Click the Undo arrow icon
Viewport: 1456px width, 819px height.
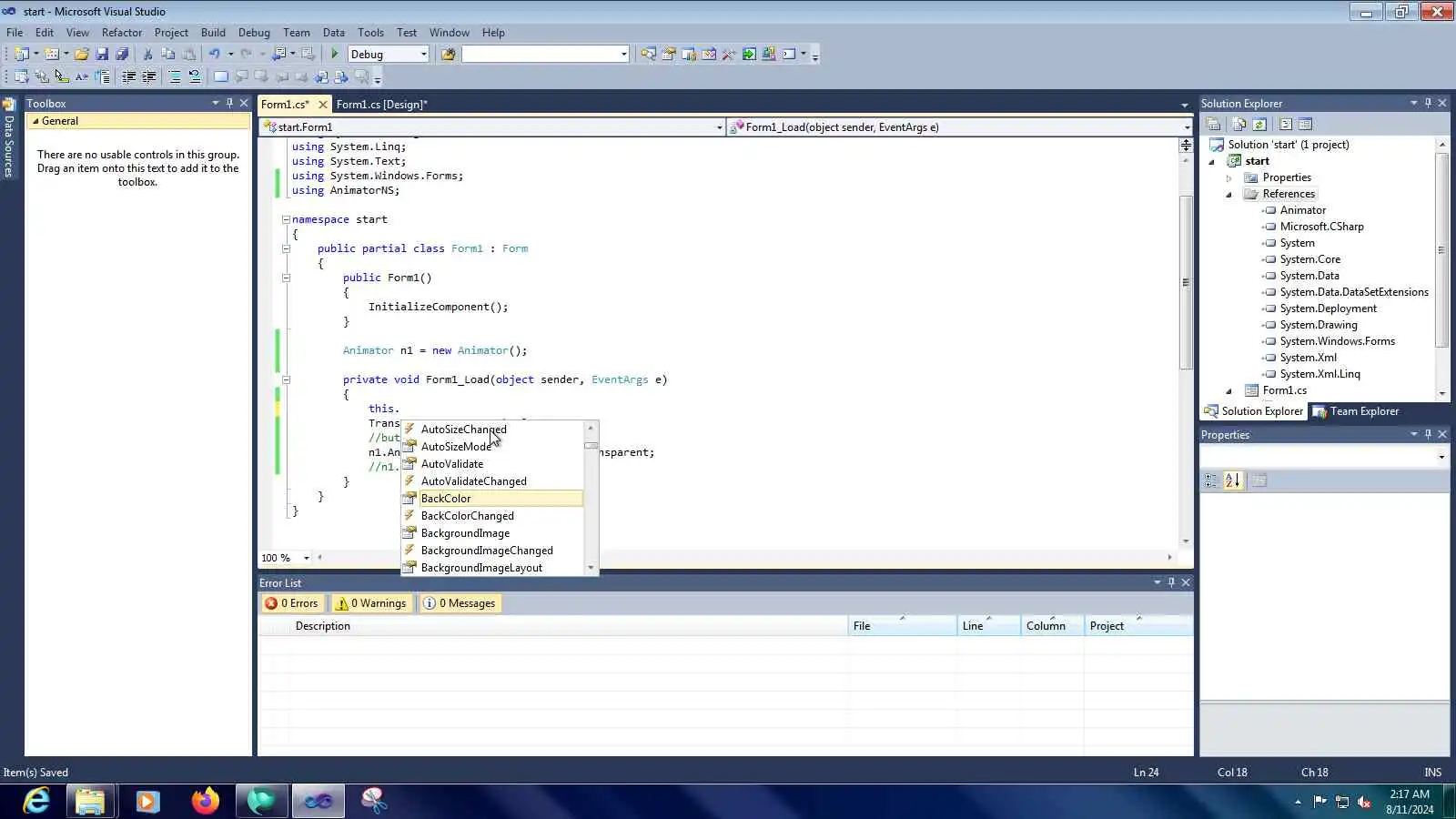pyautogui.click(x=214, y=55)
